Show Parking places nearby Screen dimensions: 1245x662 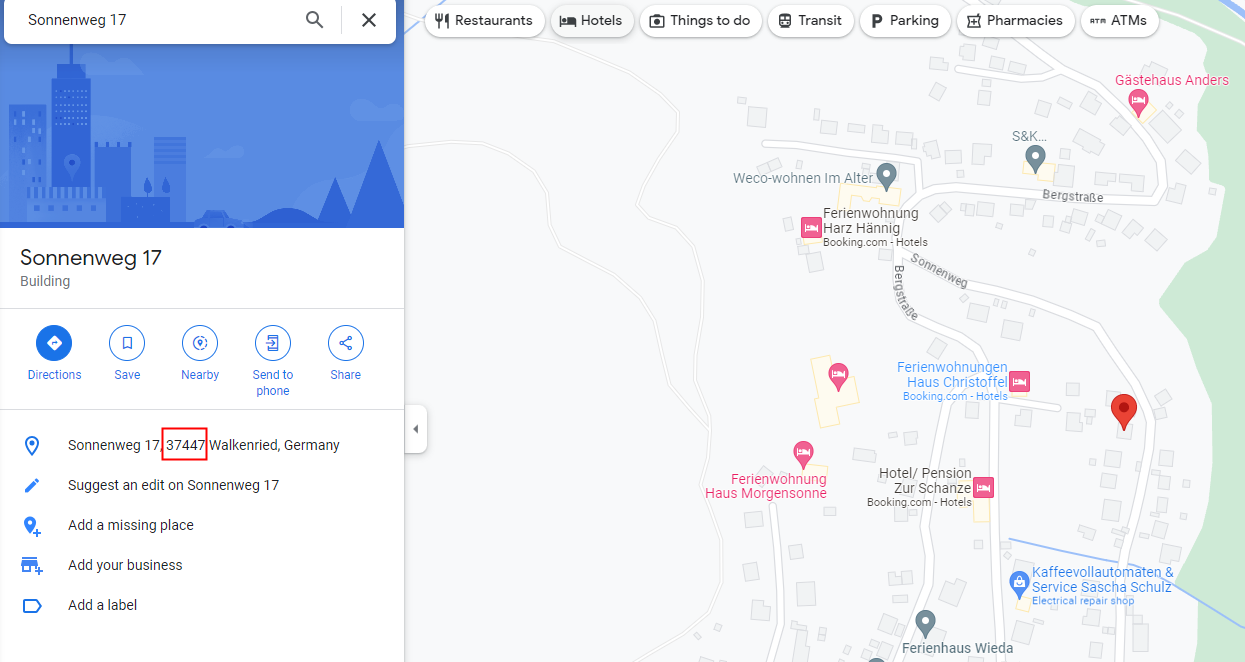[x=904, y=21]
